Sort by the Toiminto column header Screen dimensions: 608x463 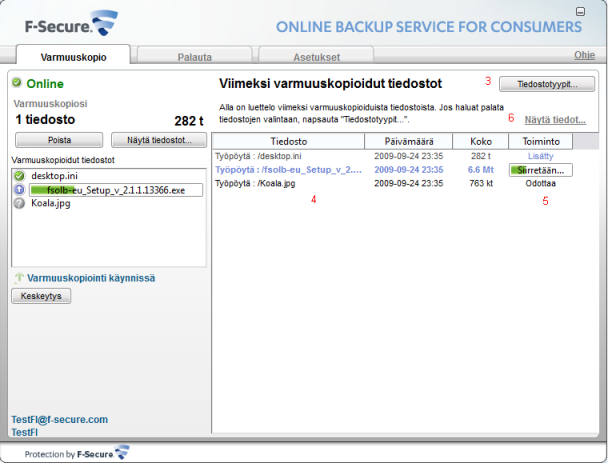(x=541, y=141)
